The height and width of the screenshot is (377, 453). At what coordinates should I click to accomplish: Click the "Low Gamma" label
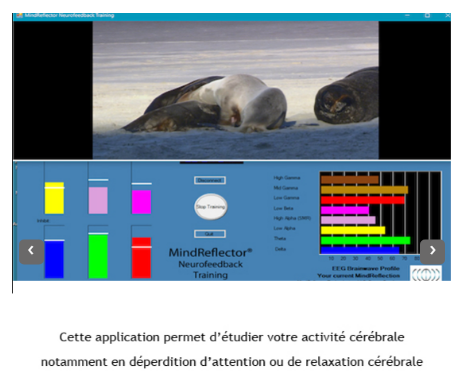(x=286, y=198)
